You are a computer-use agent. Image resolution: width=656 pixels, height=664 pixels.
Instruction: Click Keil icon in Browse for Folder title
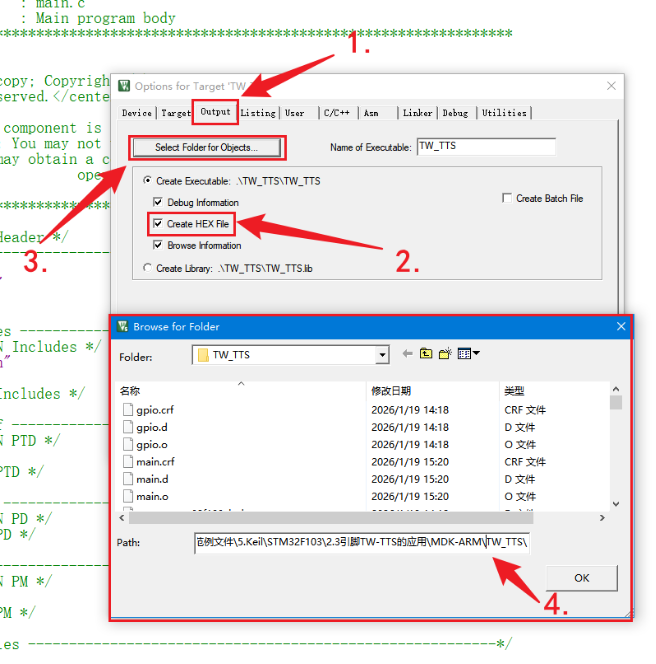[122, 326]
